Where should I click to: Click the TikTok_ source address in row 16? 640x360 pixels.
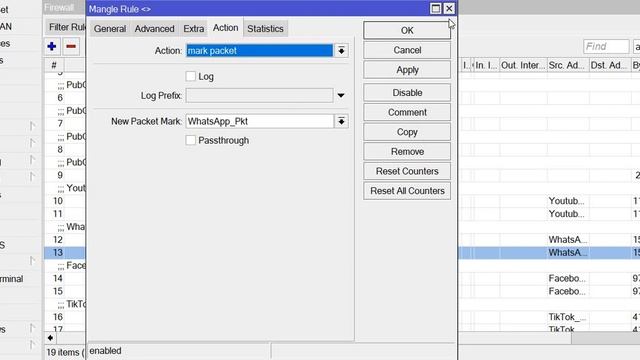(567, 317)
